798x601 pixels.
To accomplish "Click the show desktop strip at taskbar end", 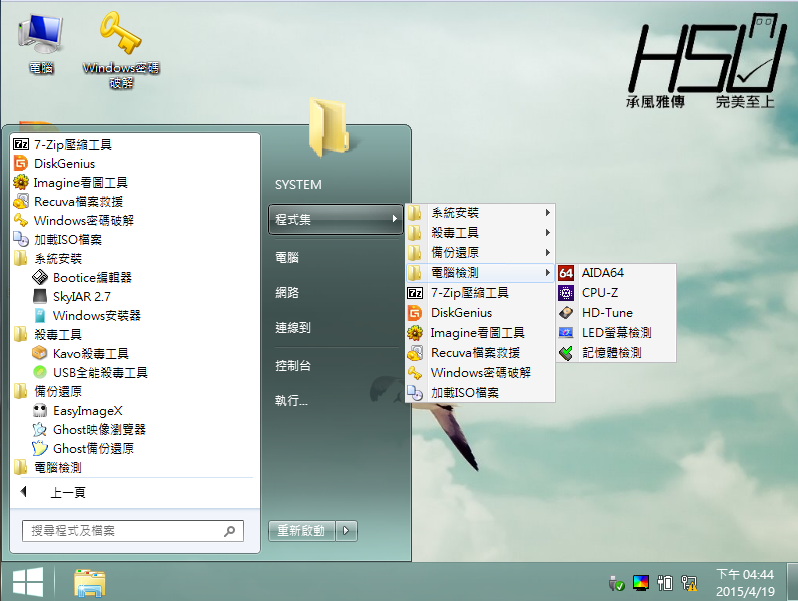I will (792, 582).
